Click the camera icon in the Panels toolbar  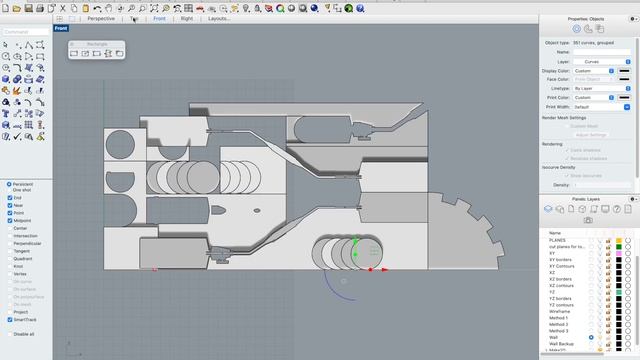[588, 220]
